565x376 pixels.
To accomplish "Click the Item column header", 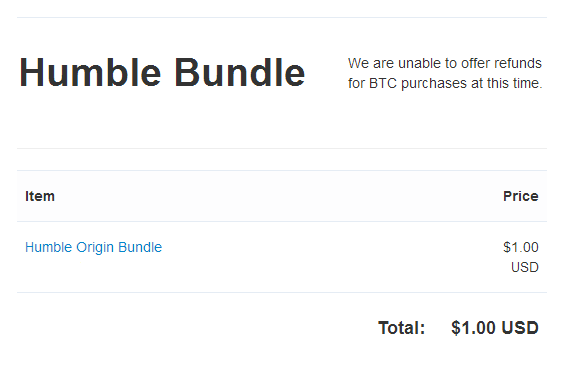I will pos(40,196).
